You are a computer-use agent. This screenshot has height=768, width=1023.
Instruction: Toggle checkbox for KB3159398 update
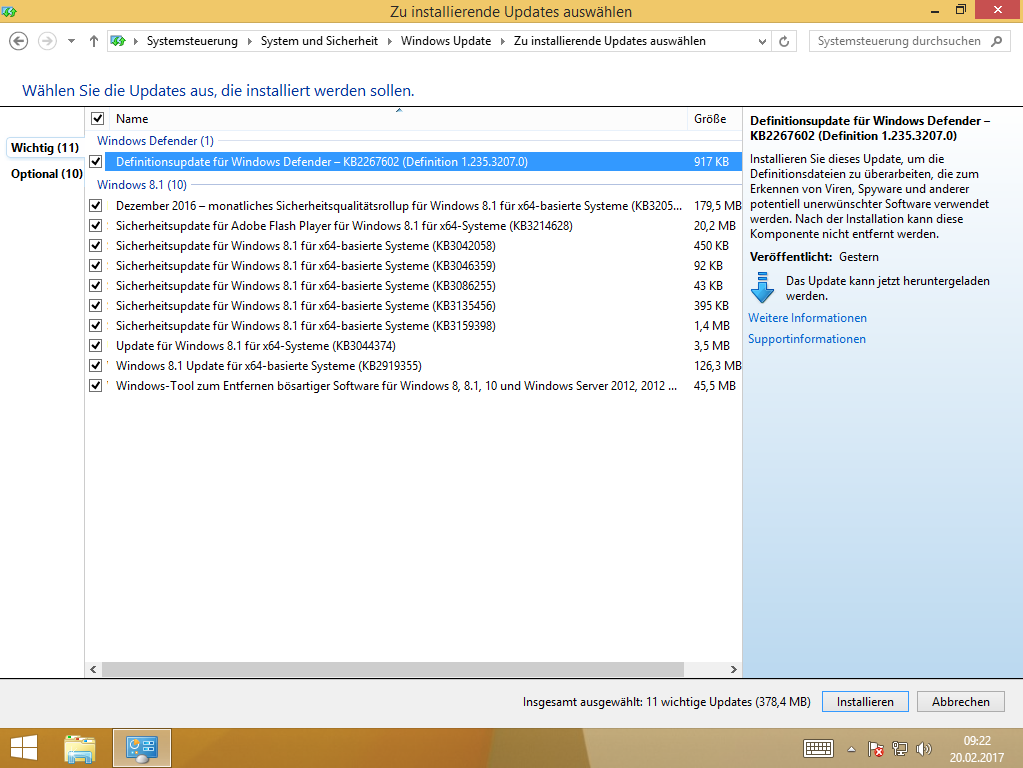pos(96,326)
